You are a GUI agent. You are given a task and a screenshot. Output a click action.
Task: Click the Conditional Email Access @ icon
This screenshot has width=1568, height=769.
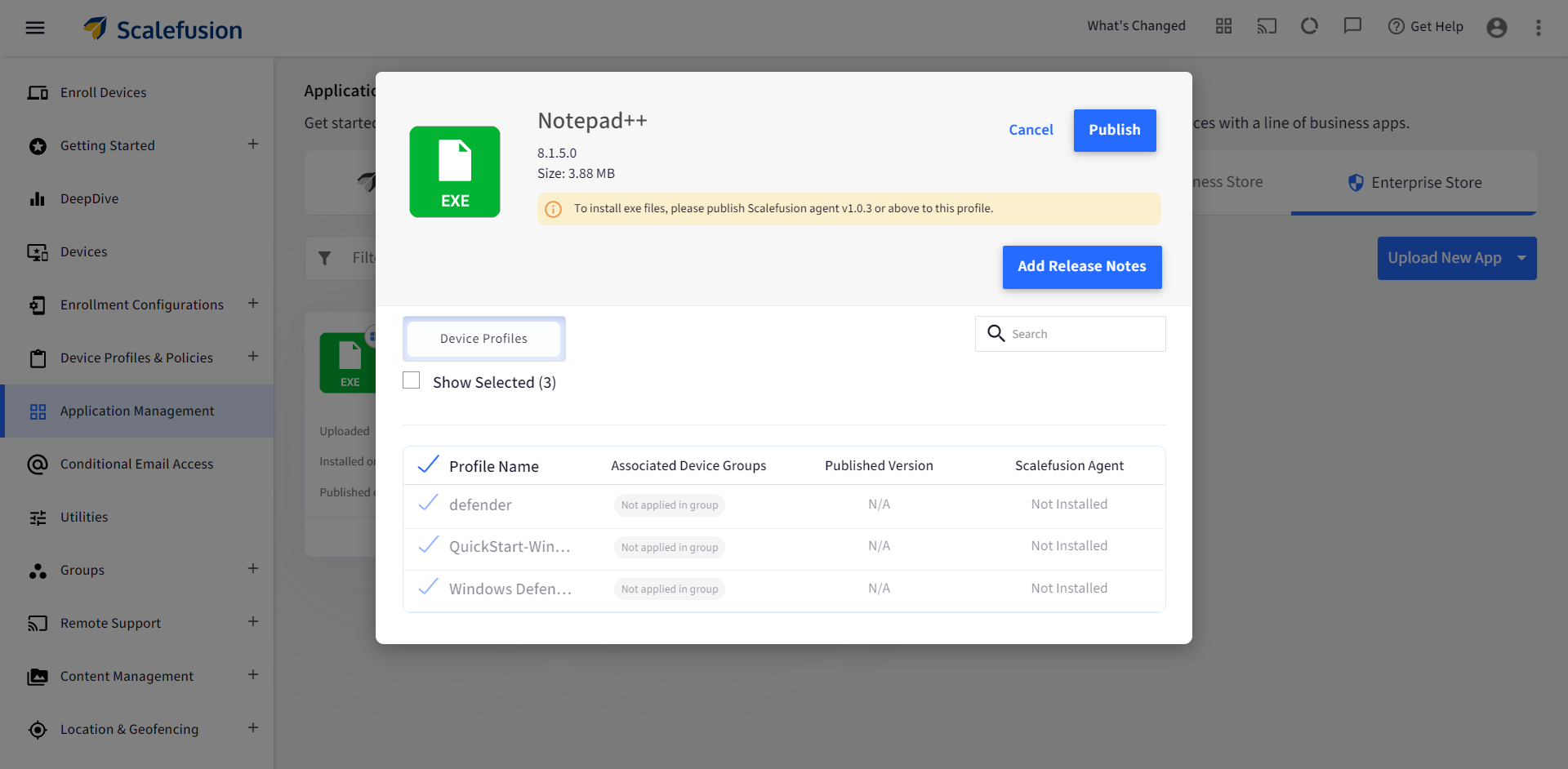tap(38, 465)
